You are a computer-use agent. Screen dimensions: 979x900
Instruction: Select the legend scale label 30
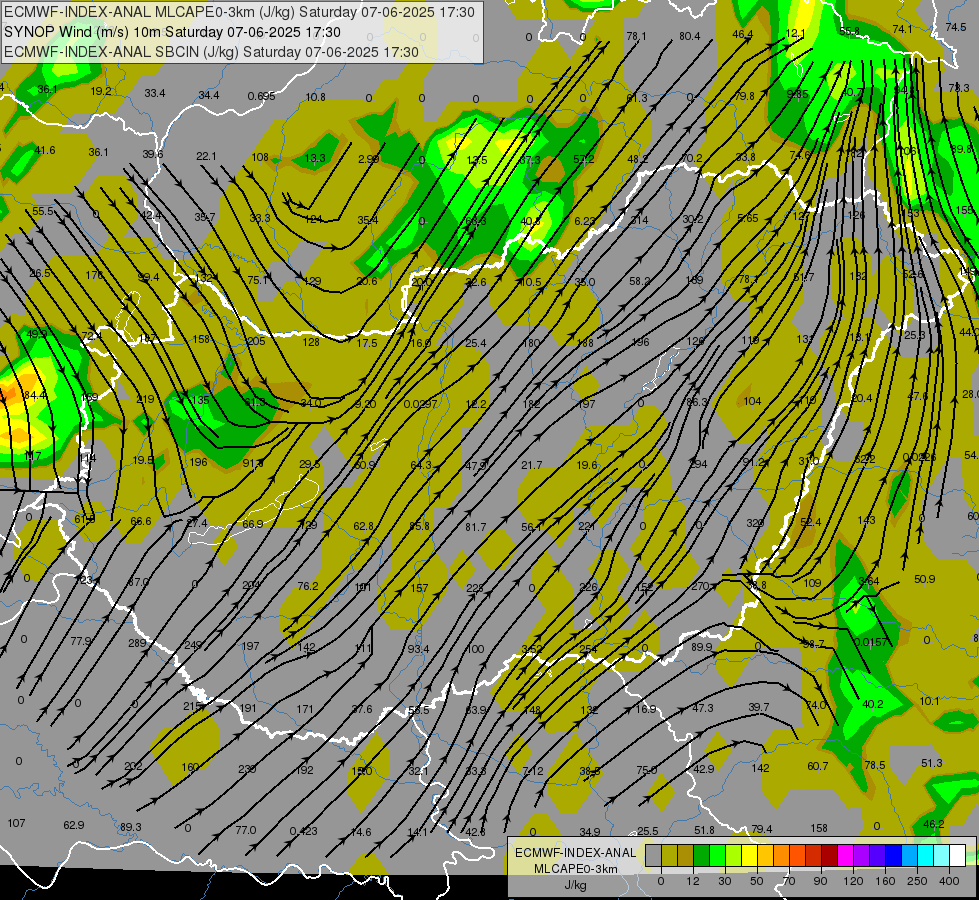(725, 881)
